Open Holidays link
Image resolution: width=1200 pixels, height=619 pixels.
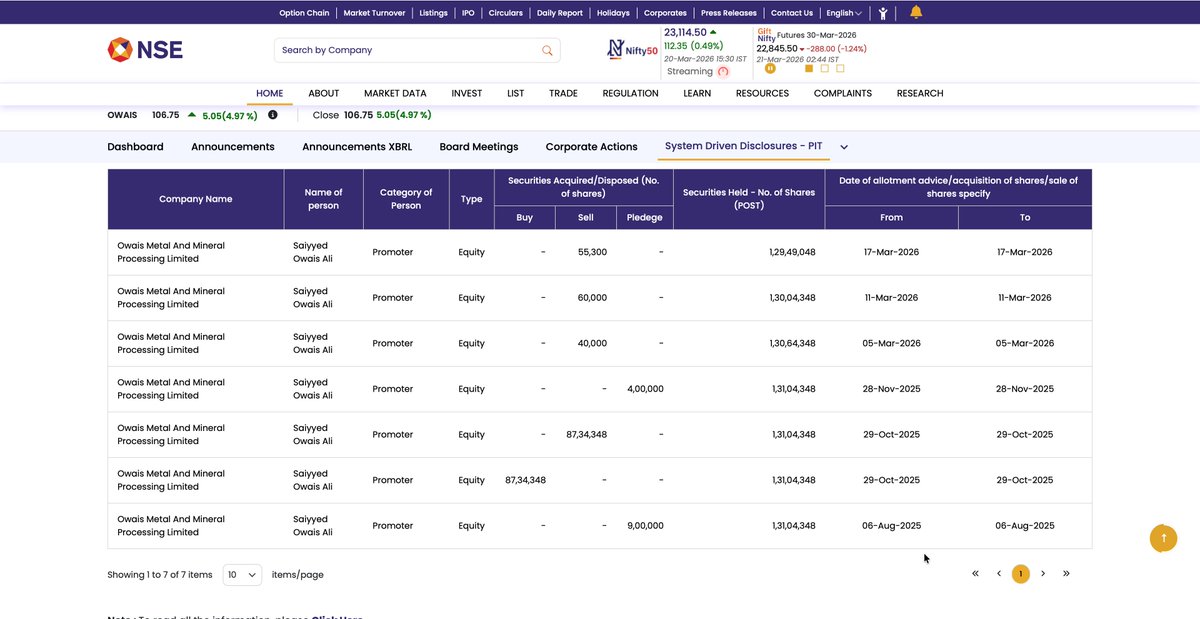coord(613,13)
